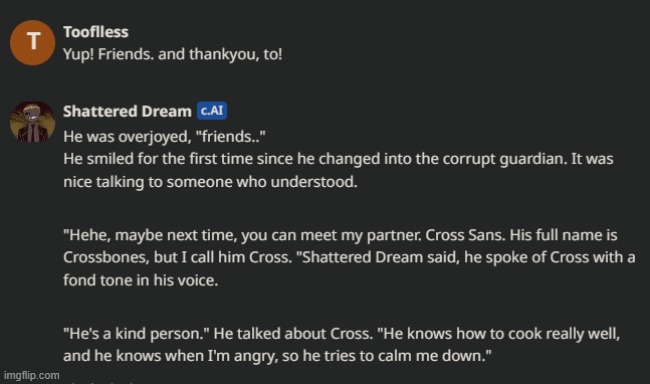Open Shattered Dream's profile picture

pyautogui.click(x=32, y=122)
